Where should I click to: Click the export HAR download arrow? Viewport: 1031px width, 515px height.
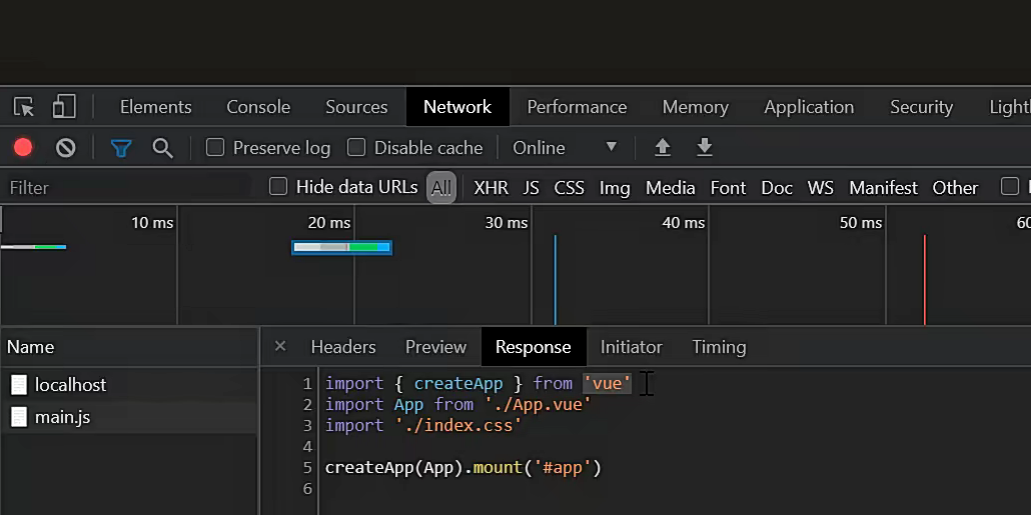click(x=704, y=148)
